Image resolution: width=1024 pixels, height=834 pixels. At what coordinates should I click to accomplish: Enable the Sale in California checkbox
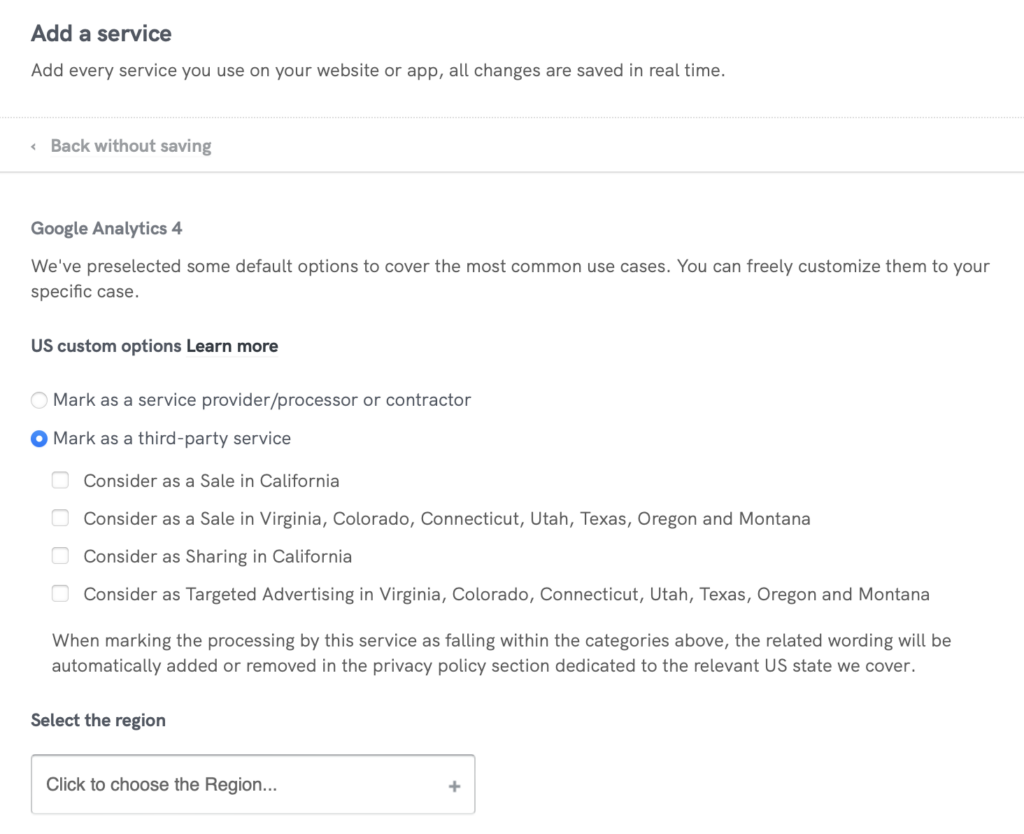(x=61, y=481)
